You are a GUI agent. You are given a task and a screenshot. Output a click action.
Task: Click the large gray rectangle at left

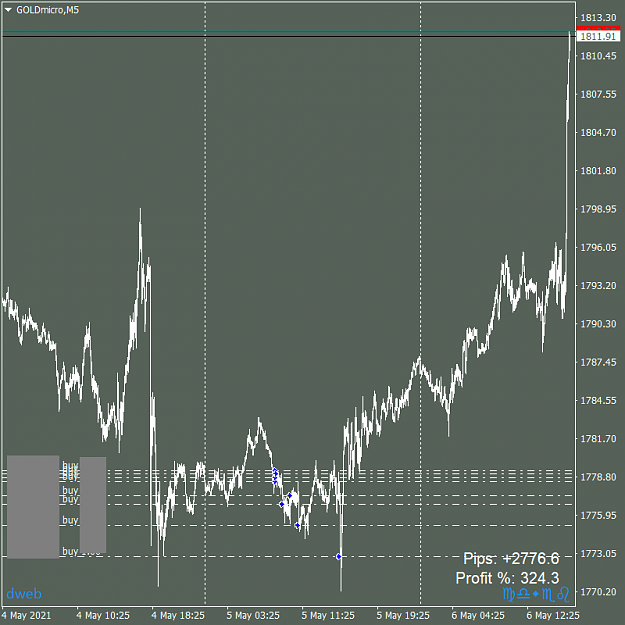tap(33, 507)
